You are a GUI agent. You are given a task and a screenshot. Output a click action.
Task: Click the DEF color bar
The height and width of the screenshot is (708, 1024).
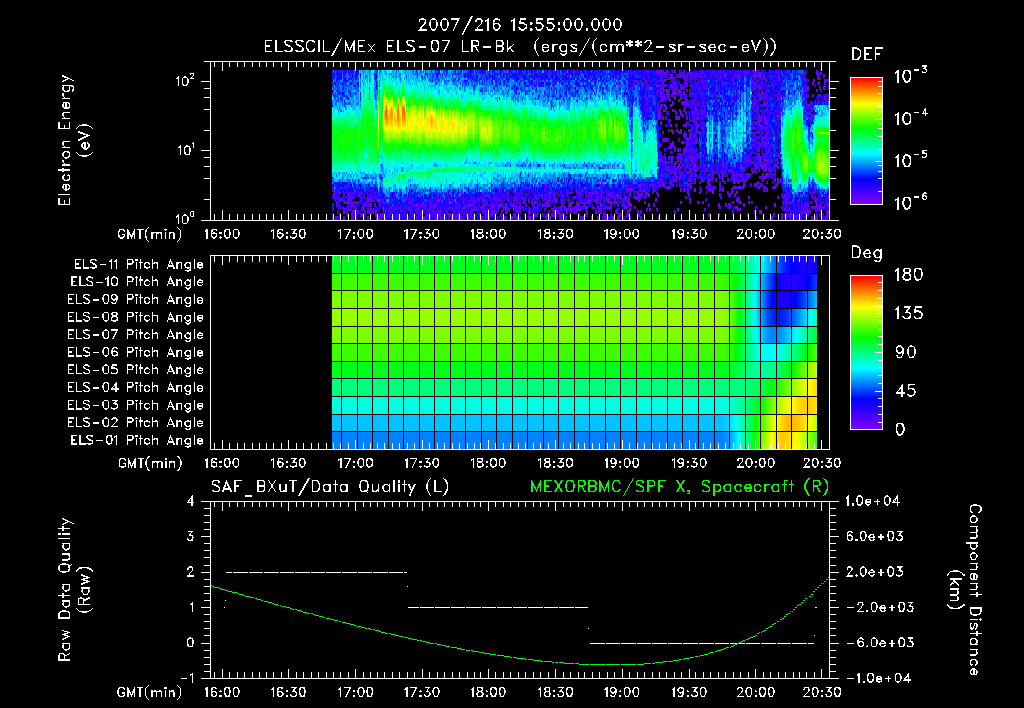[866, 140]
